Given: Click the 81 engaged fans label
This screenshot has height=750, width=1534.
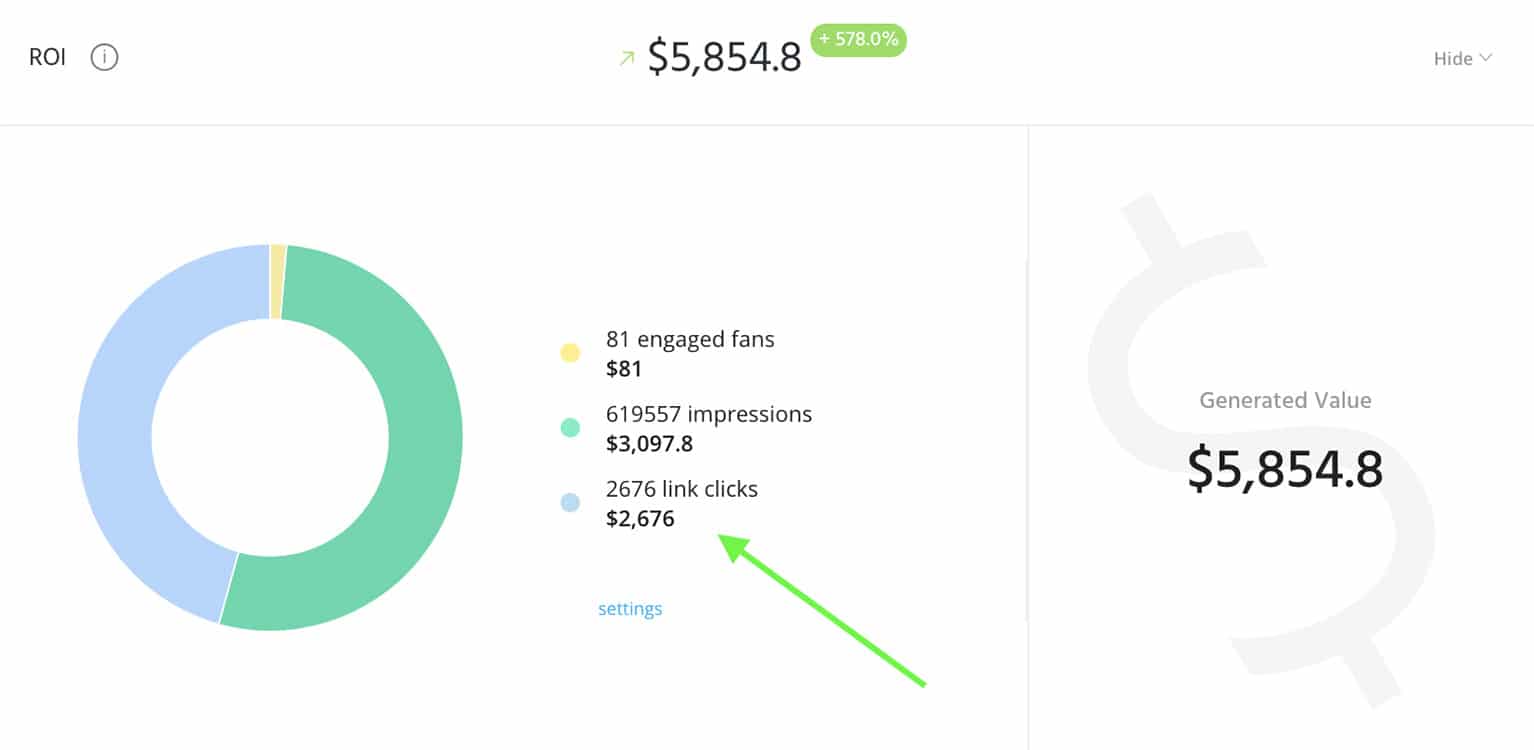Looking at the screenshot, I should click(x=690, y=339).
